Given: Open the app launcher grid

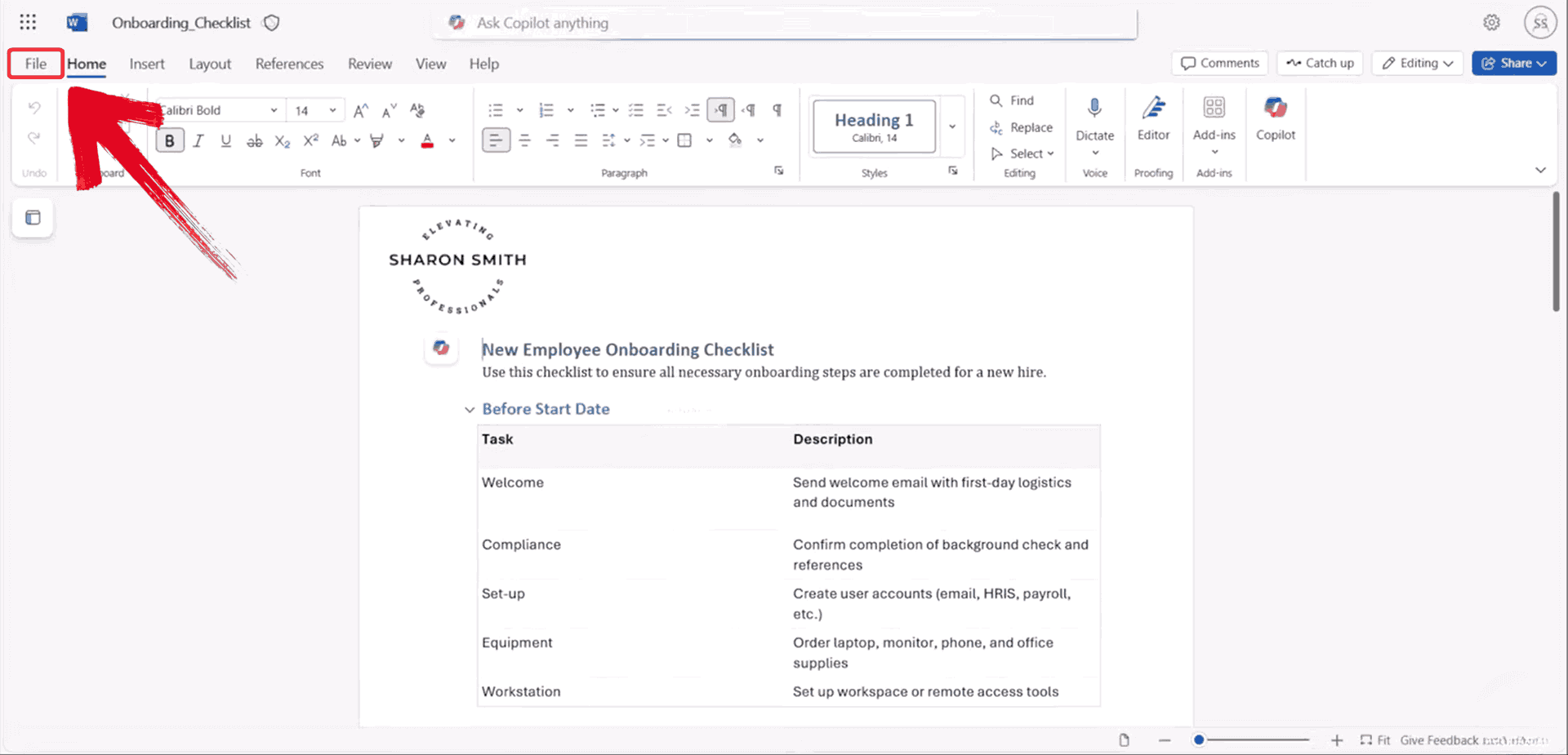Looking at the screenshot, I should [28, 23].
